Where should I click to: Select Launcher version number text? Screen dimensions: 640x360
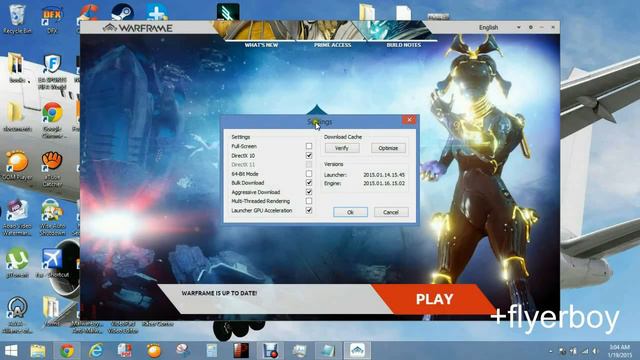tap(384, 175)
